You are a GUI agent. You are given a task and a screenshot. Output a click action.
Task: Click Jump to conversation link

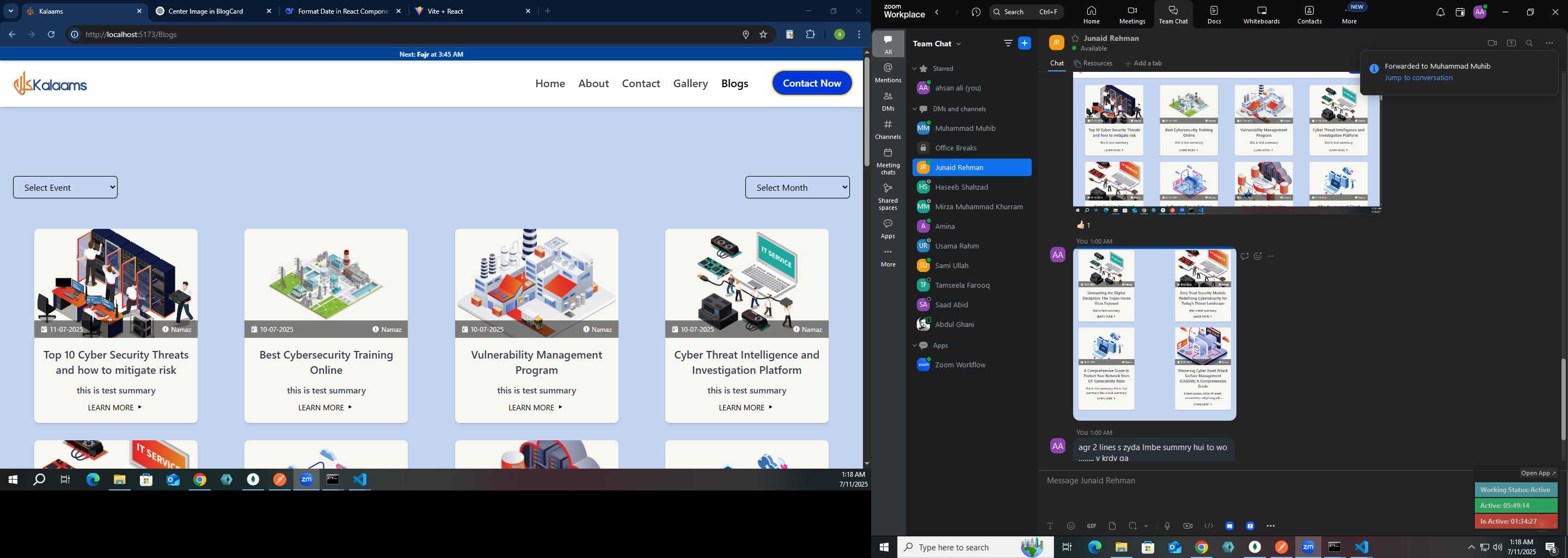point(1418,78)
